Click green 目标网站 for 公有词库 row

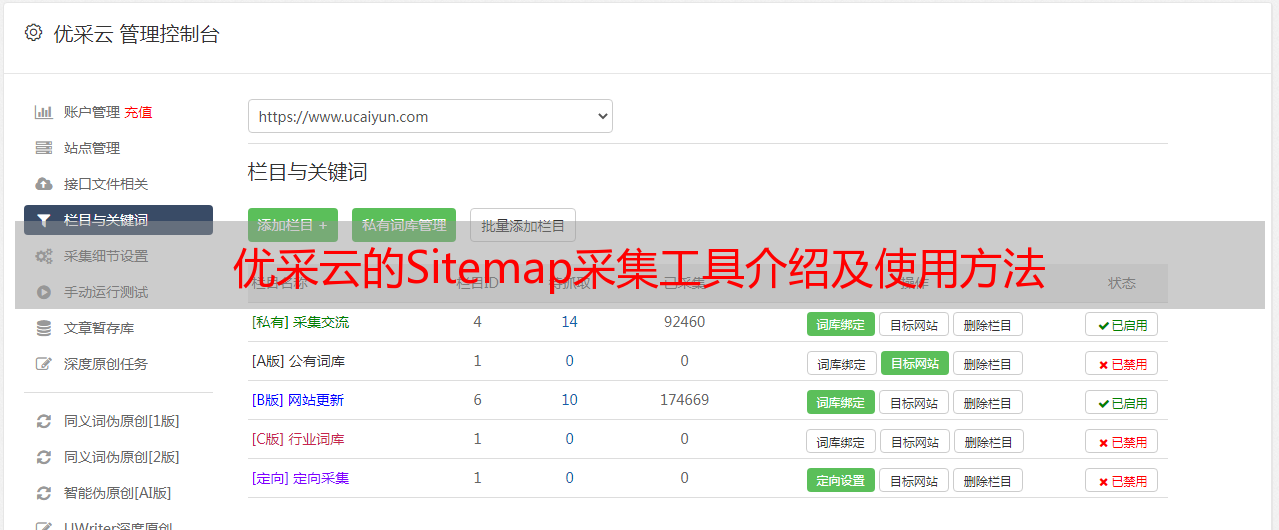click(x=915, y=363)
